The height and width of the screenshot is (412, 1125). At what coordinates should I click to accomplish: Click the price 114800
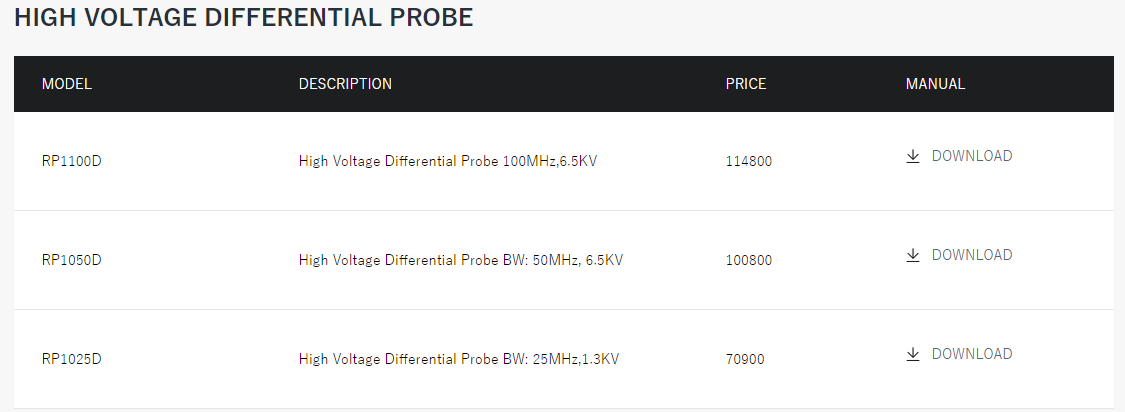click(x=748, y=161)
